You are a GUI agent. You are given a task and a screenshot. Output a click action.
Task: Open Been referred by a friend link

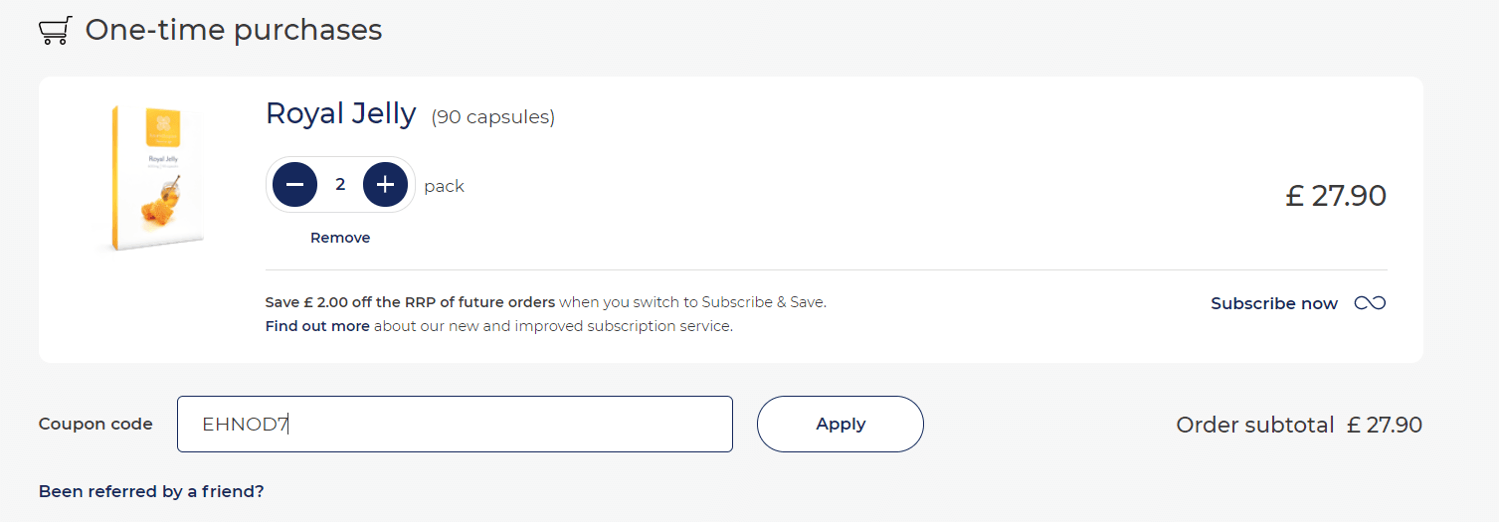pyautogui.click(x=151, y=492)
